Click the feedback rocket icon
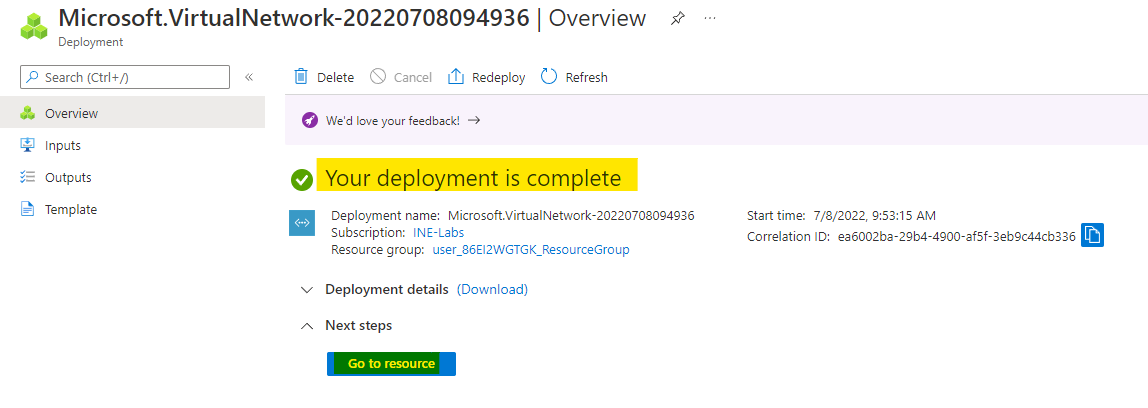The height and width of the screenshot is (408, 1148). [x=310, y=120]
